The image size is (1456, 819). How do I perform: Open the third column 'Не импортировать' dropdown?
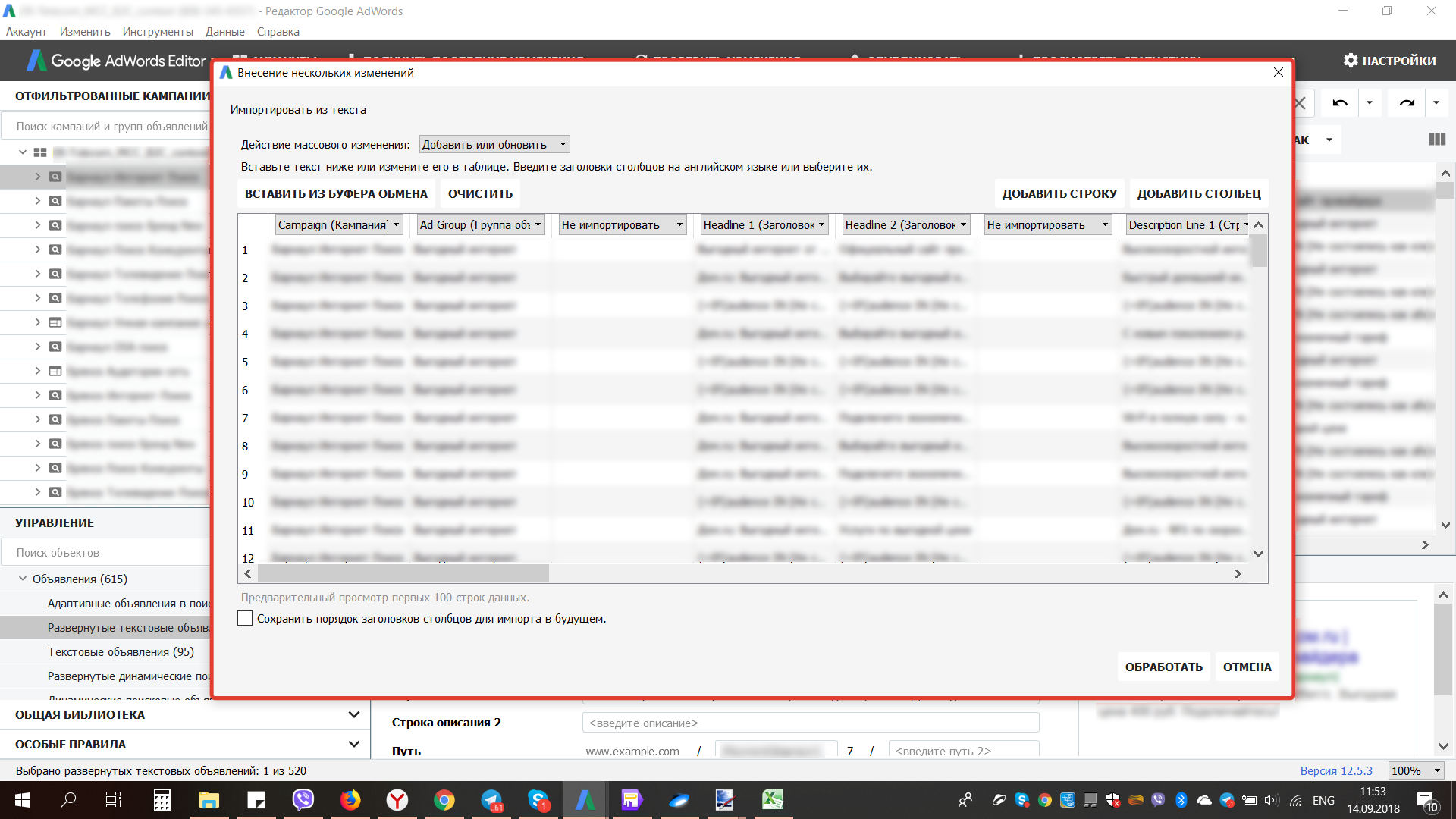(623, 224)
